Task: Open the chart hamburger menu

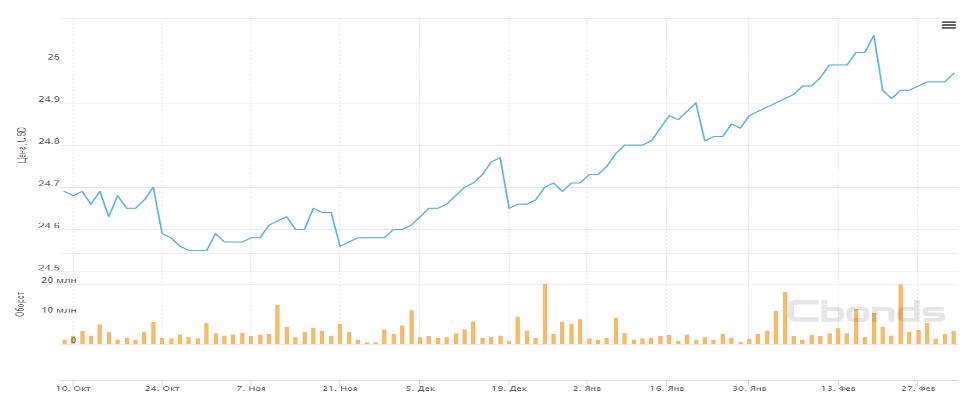Action: [948, 25]
